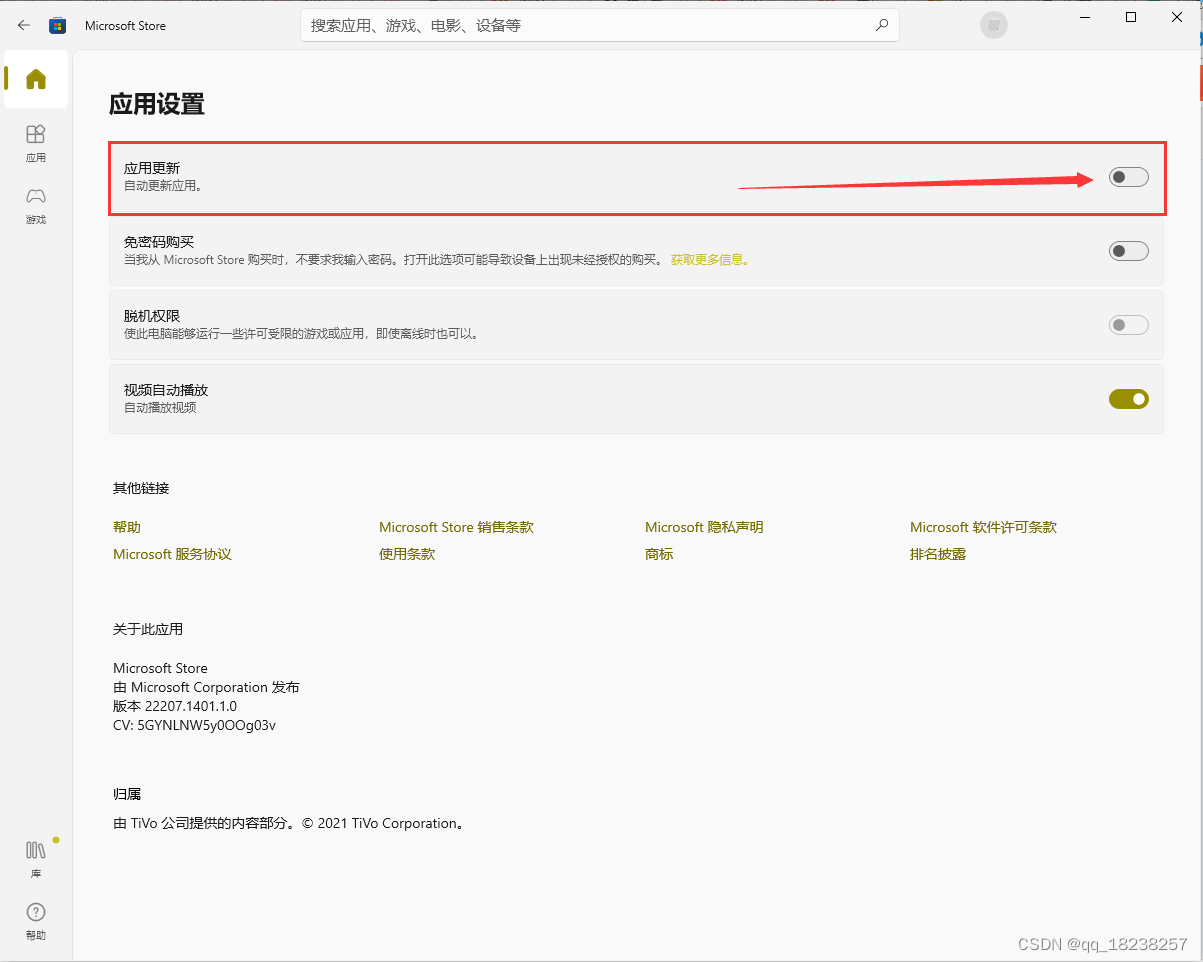This screenshot has height=962, width=1203.
Task: Disable 视频自动播放 switch
Action: pos(1128,399)
